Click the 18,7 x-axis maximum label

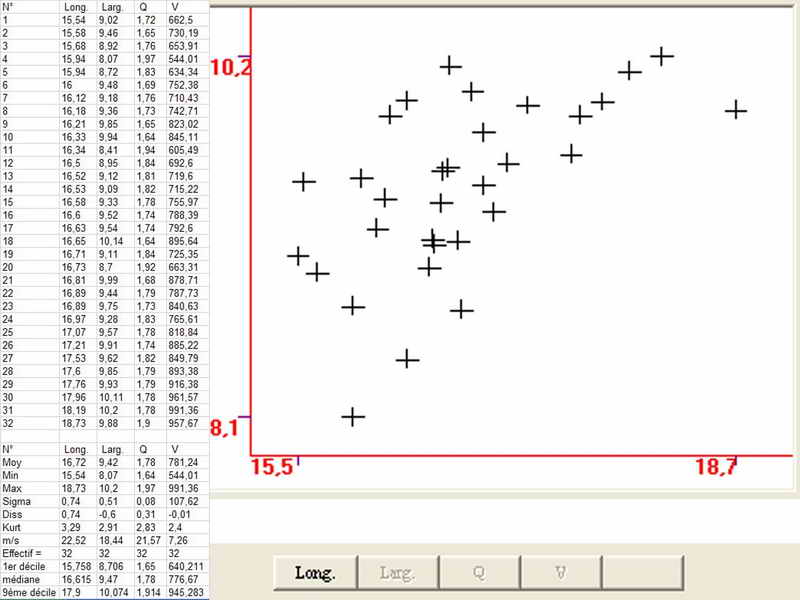[716, 466]
